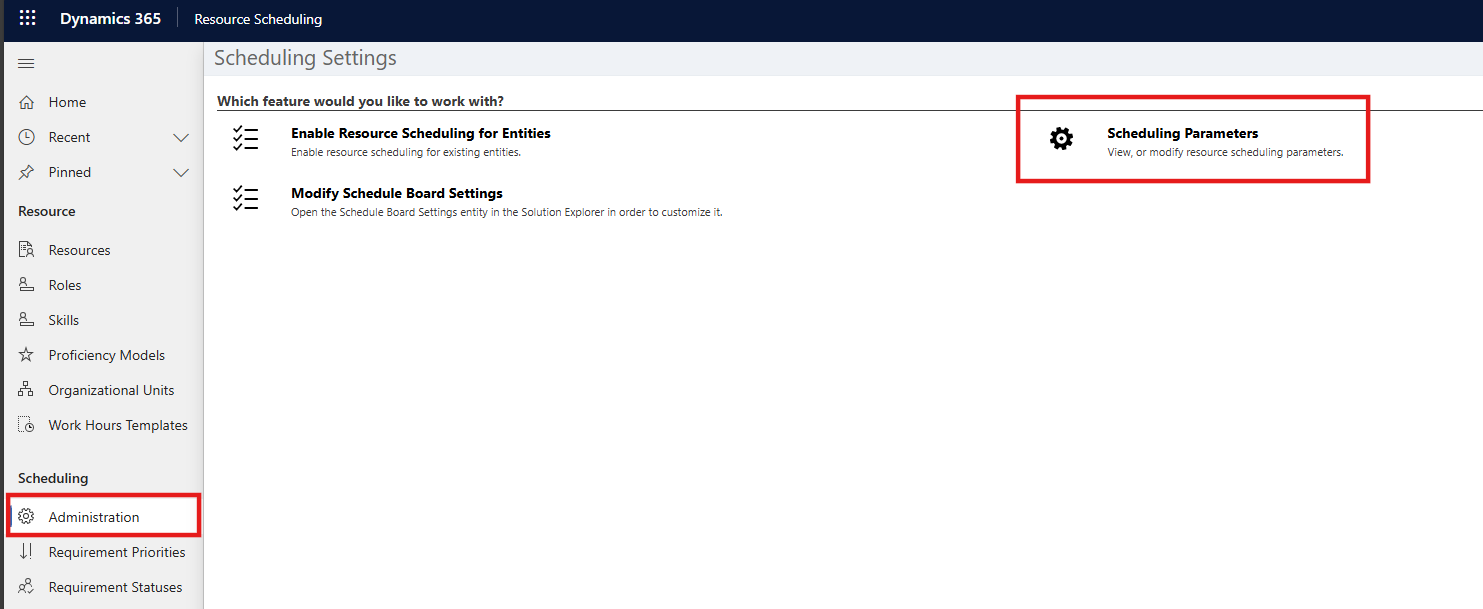Image resolution: width=1483 pixels, height=609 pixels.
Task: Click the 'Open the Schedule Board Settings entity' description
Action: (x=507, y=213)
